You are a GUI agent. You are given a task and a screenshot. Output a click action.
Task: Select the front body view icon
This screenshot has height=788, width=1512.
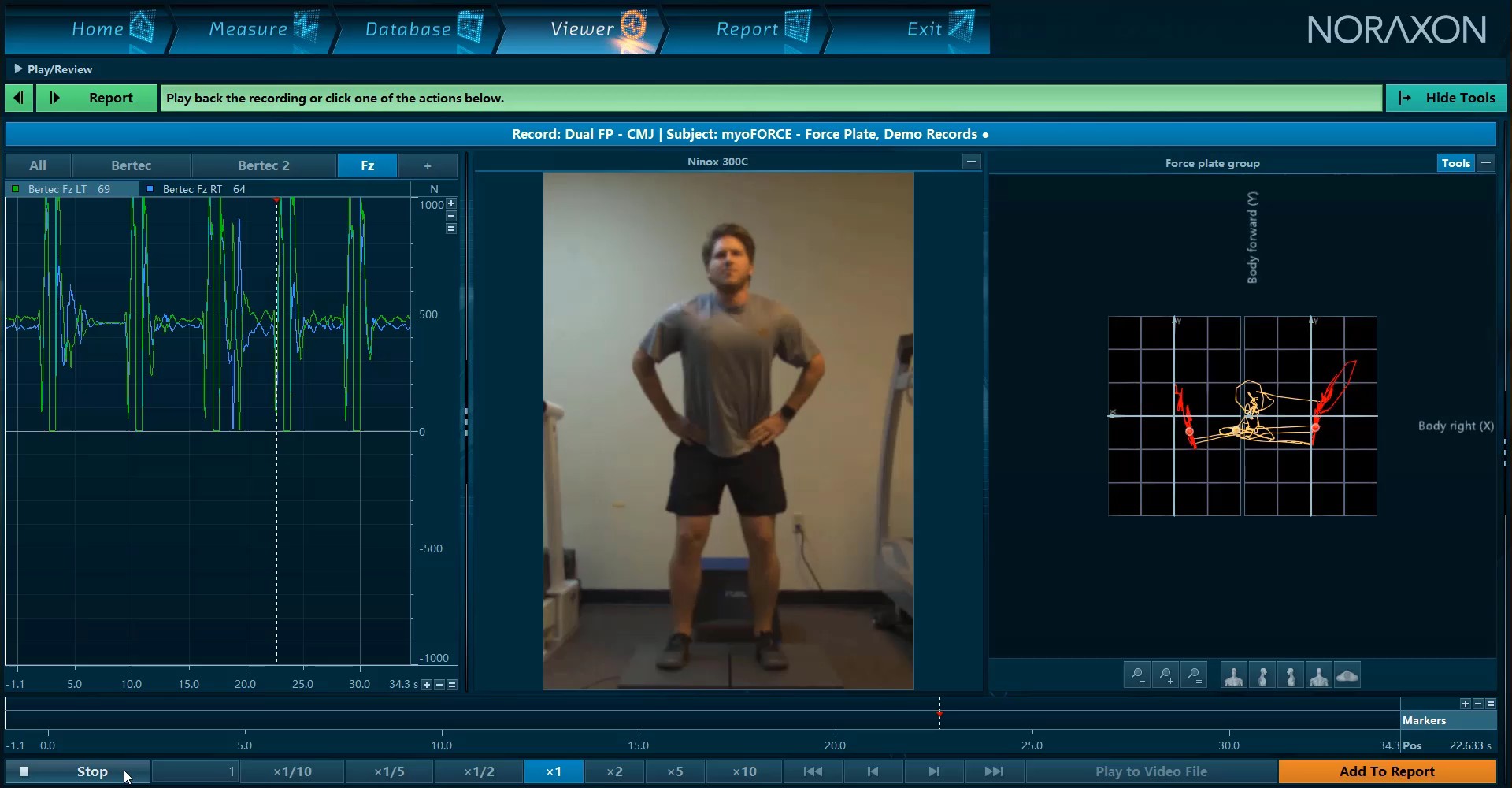[1233, 676]
